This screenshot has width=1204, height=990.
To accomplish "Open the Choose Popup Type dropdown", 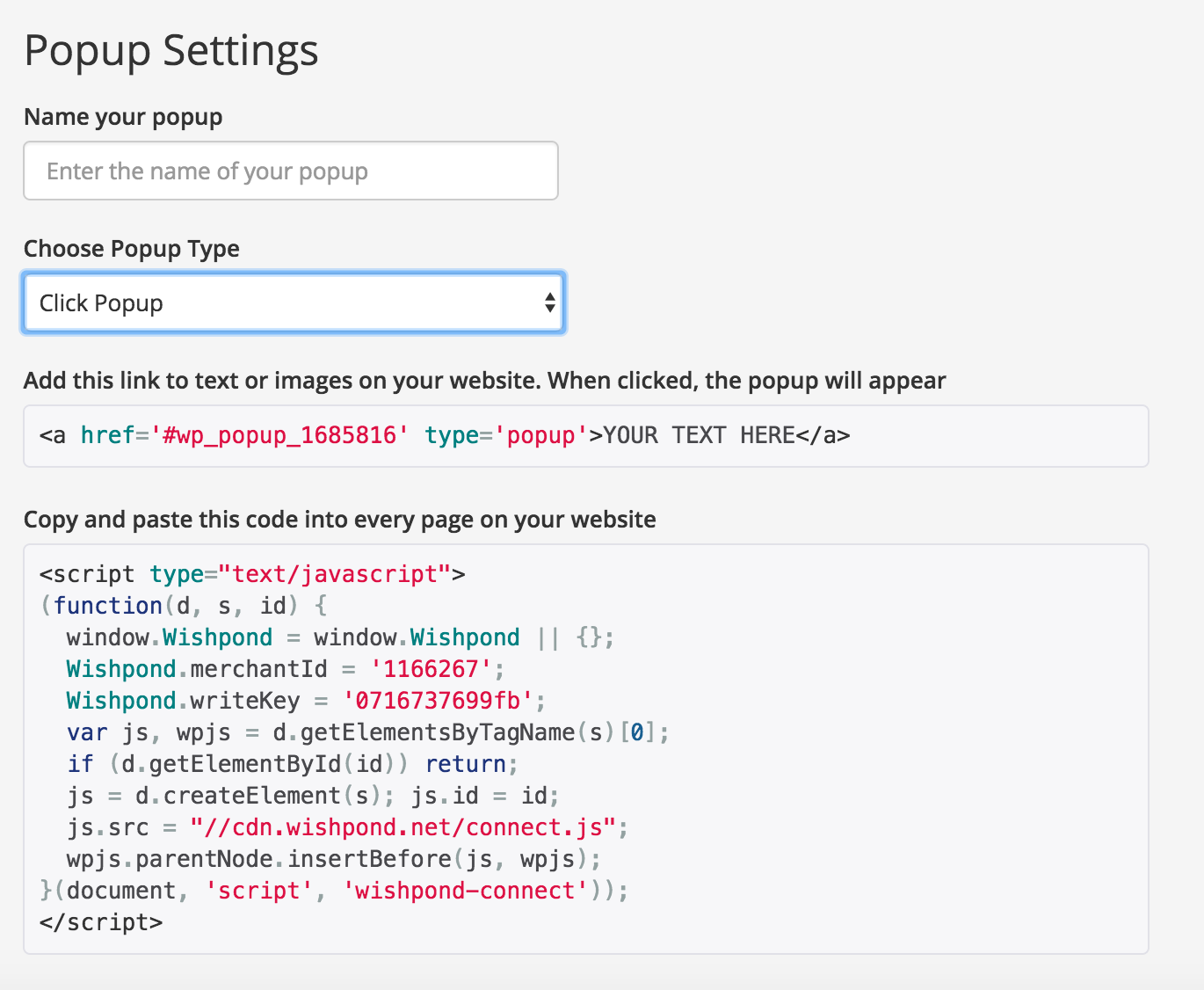I will click(x=294, y=302).
